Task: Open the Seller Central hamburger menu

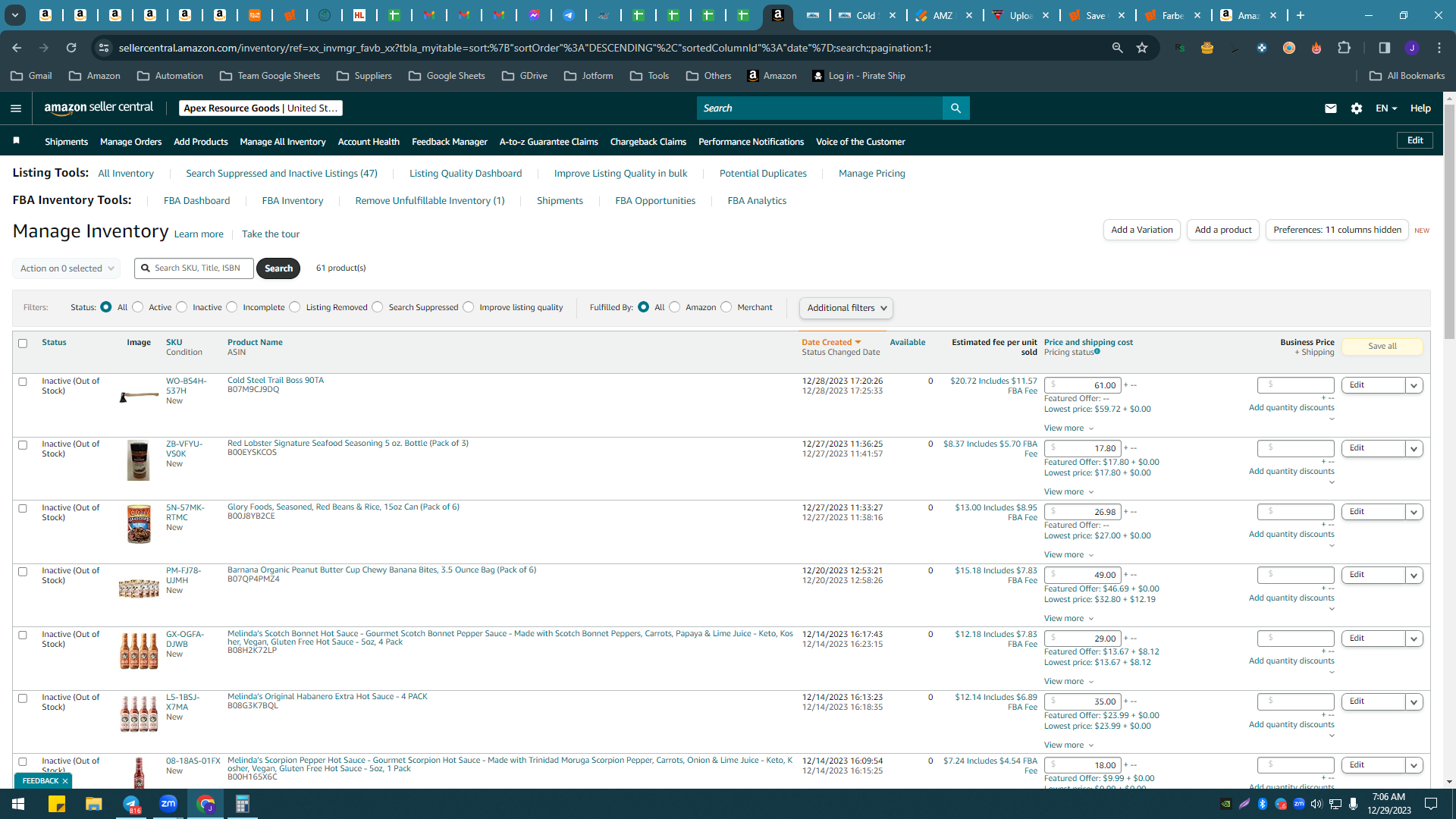Action: [15, 108]
